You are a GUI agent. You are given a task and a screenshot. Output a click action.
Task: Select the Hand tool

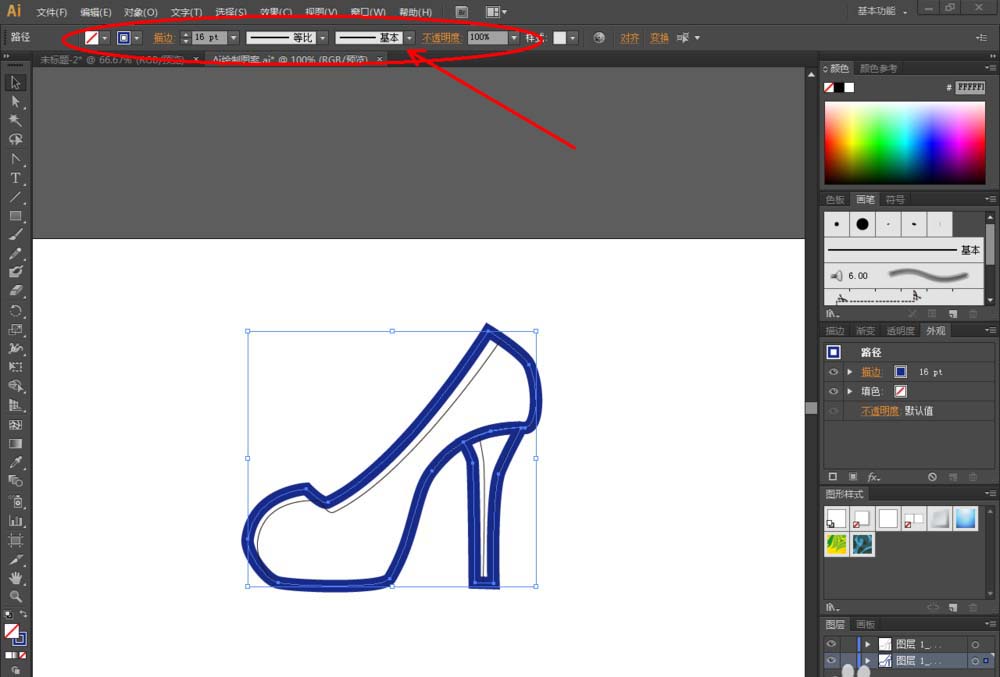point(15,578)
